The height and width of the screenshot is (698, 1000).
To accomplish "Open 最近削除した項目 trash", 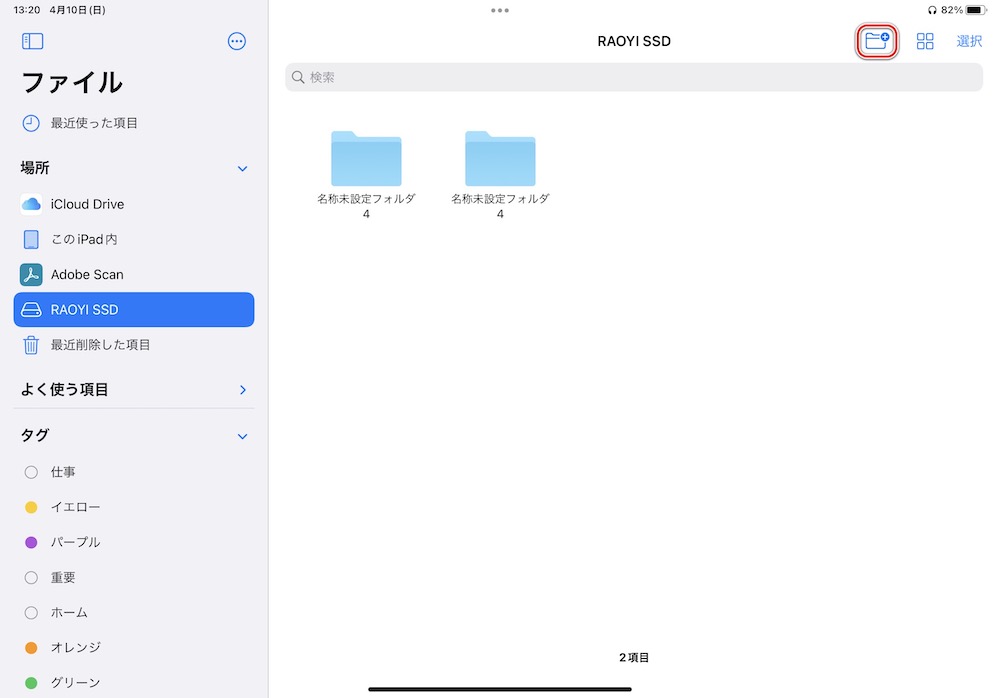I will (134, 345).
